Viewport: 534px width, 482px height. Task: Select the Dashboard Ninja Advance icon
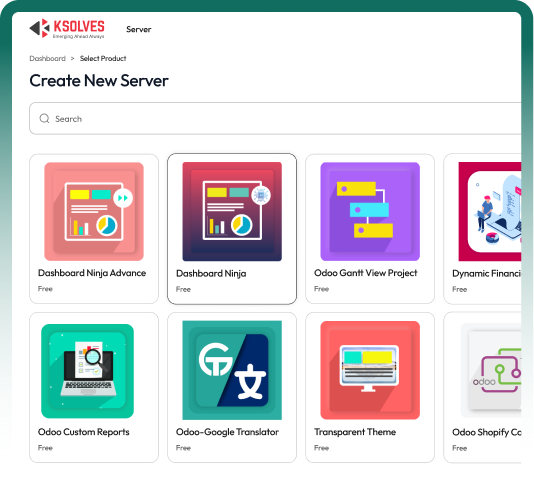[94, 212]
